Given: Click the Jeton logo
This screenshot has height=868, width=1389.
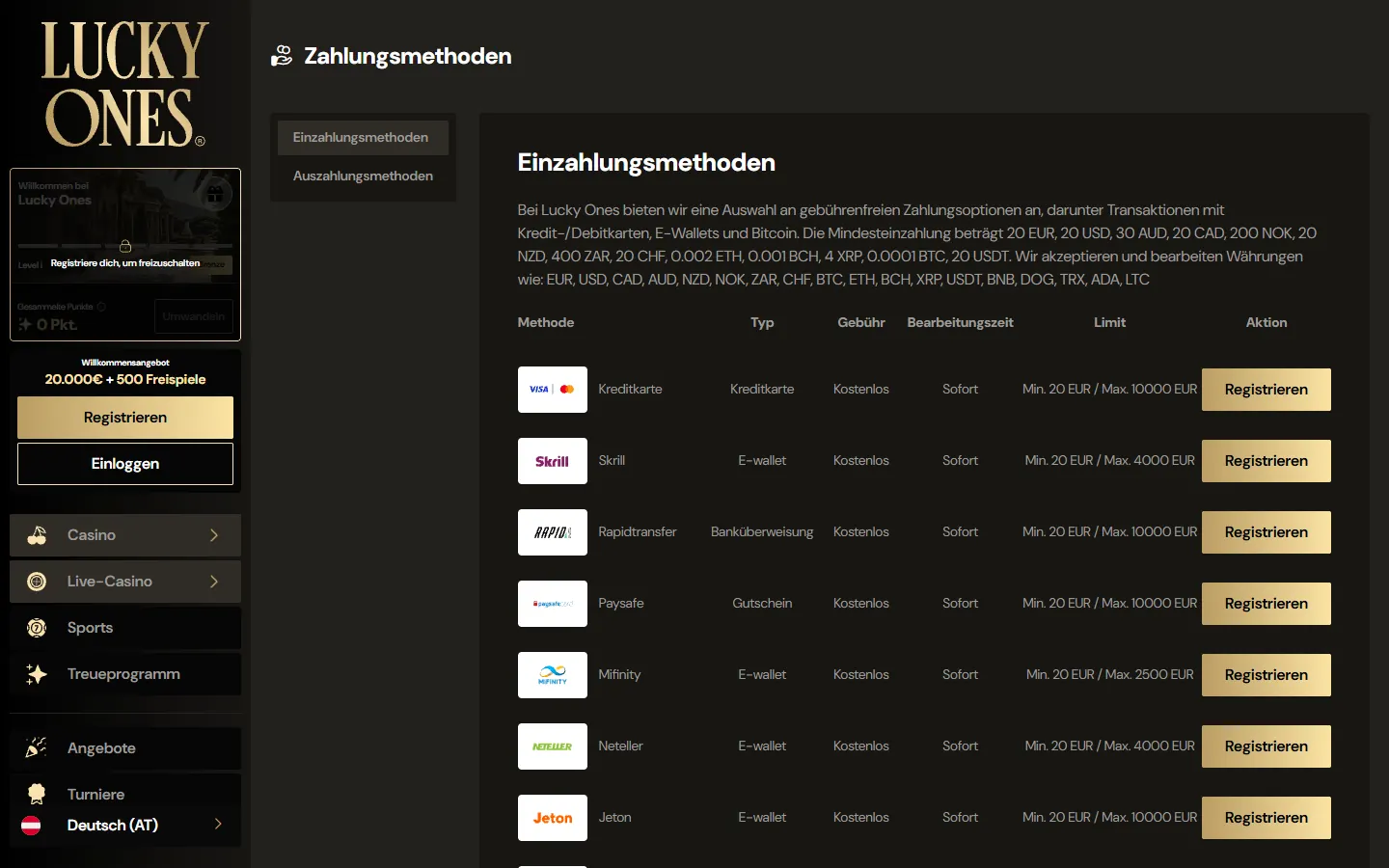Looking at the screenshot, I should click(553, 818).
